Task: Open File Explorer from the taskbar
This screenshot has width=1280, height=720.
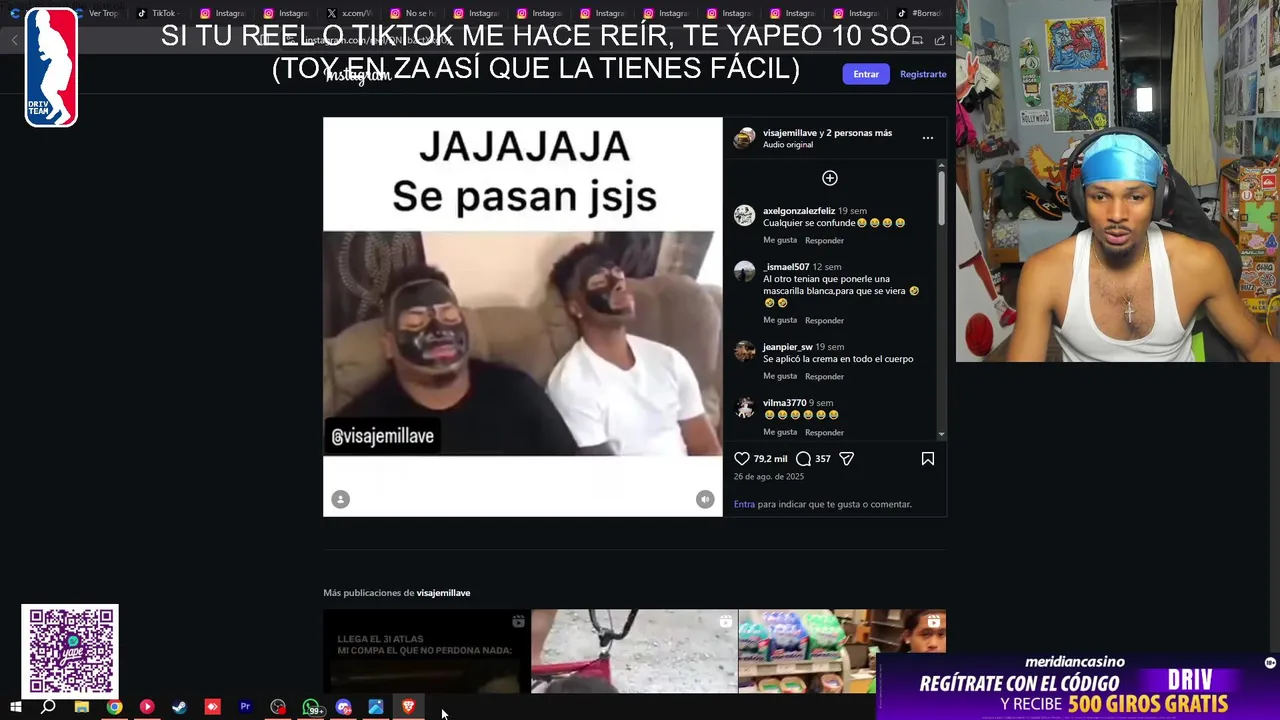Action: (x=82, y=707)
